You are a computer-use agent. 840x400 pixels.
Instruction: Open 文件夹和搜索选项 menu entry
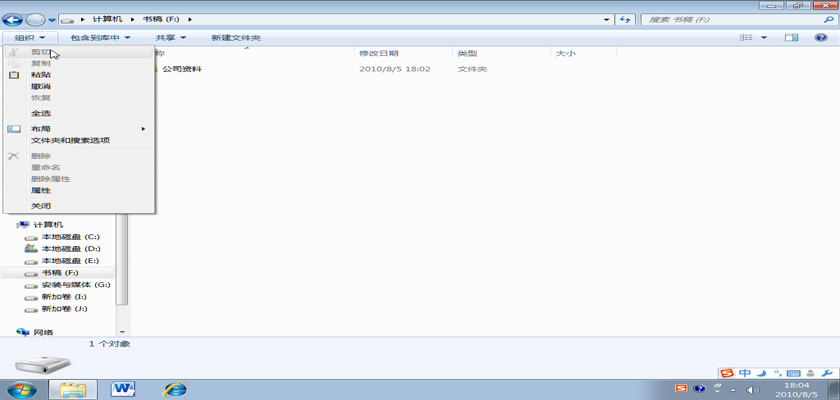tap(70, 140)
